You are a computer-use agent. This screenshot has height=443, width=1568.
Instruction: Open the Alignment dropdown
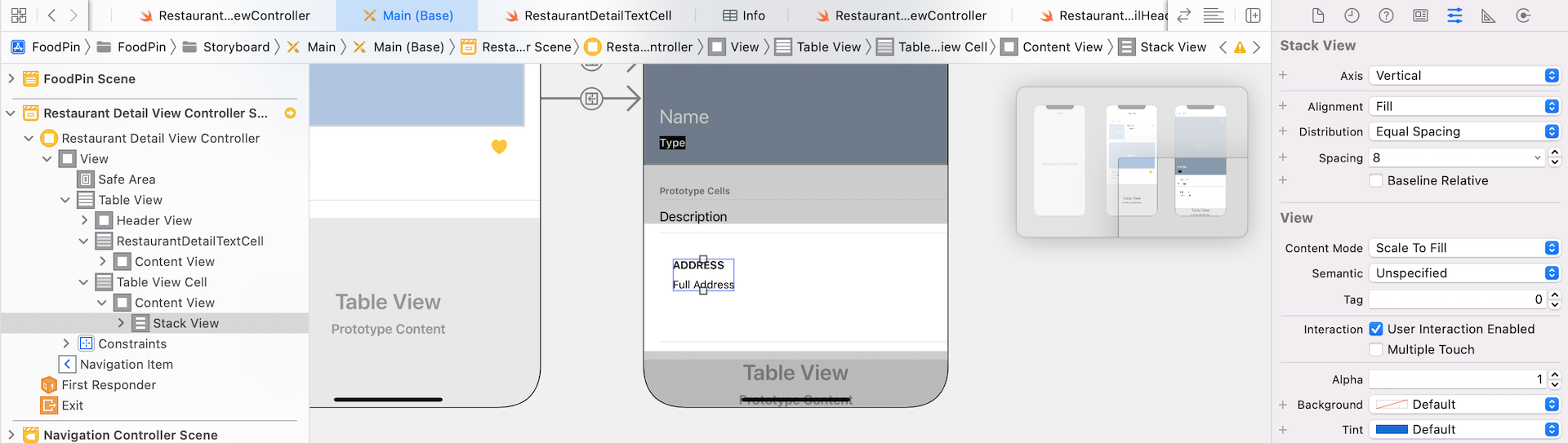coord(1464,106)
